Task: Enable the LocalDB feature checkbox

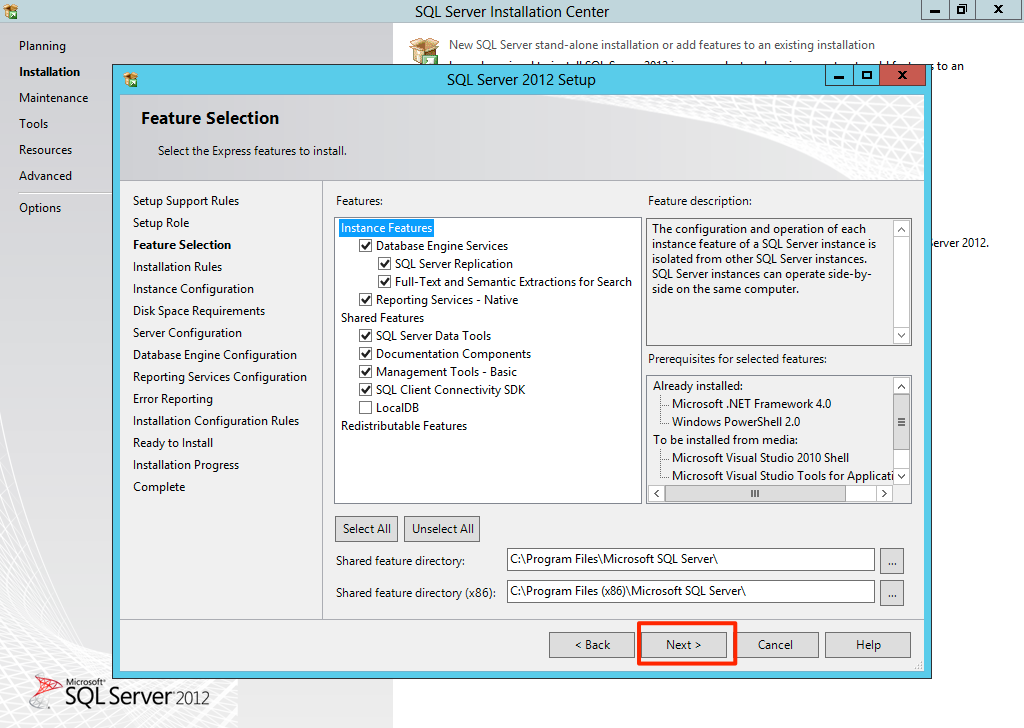Action: tap(366, 407)
